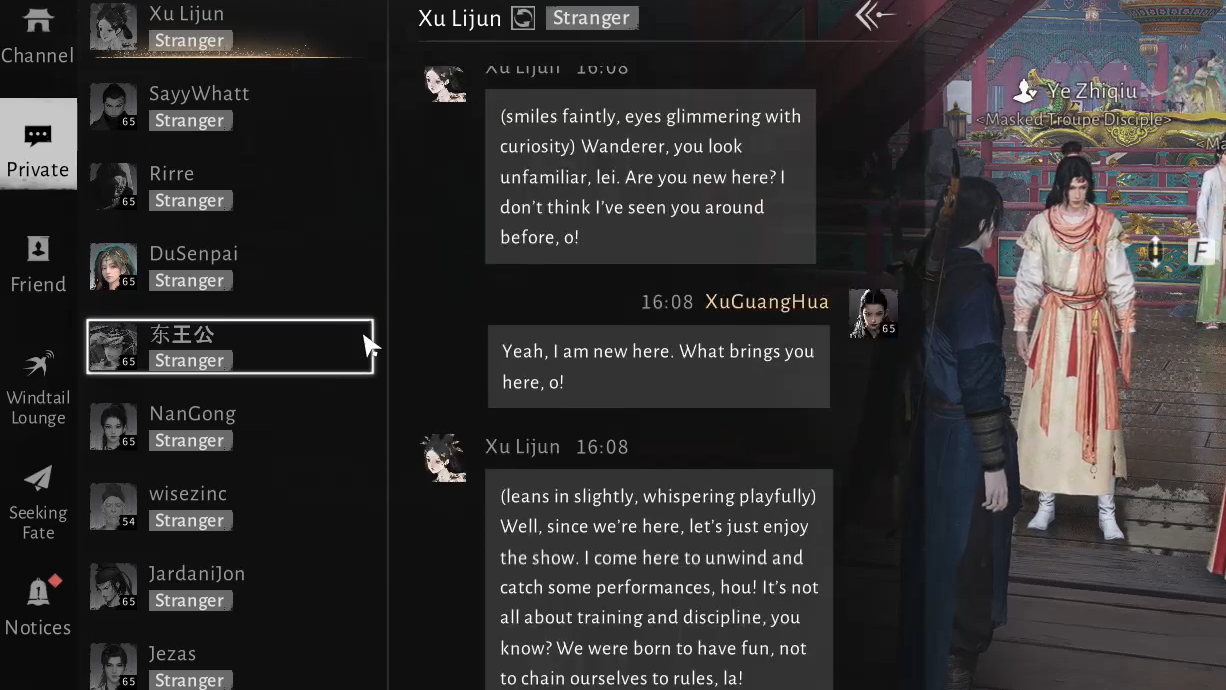Select the Rirre chat entry
Screen dimensions: 1226x690
(231, 186)
